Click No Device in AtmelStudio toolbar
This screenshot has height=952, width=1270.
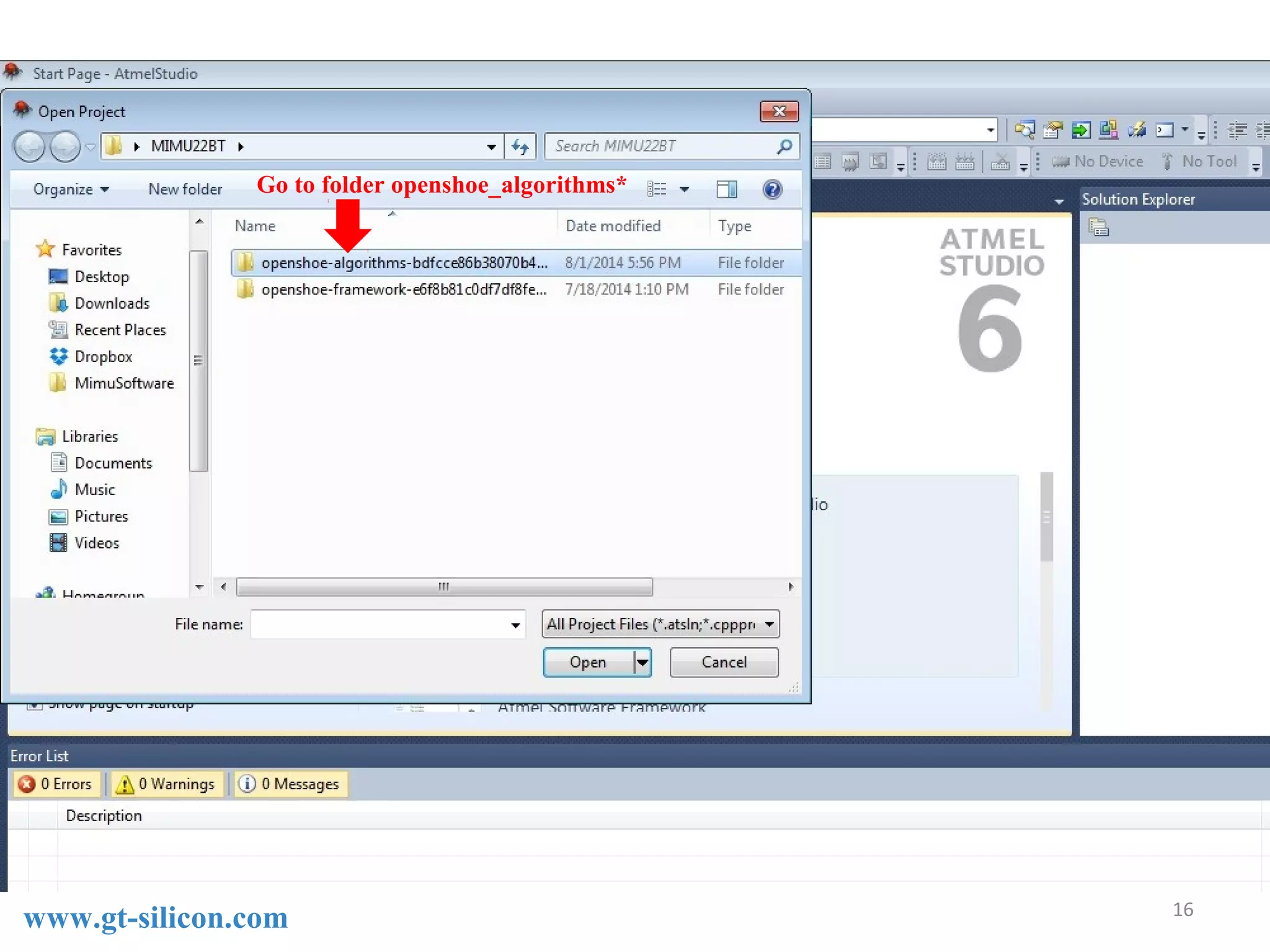coord(1098,161)
